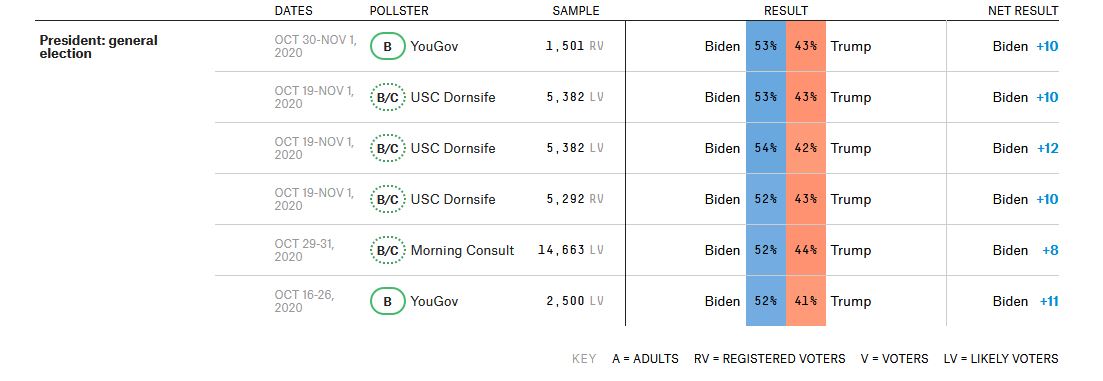Click the B/C badge on the USC Dornsife 54% row
Viewport: 1103px width, 381px height.
[388, 148]
